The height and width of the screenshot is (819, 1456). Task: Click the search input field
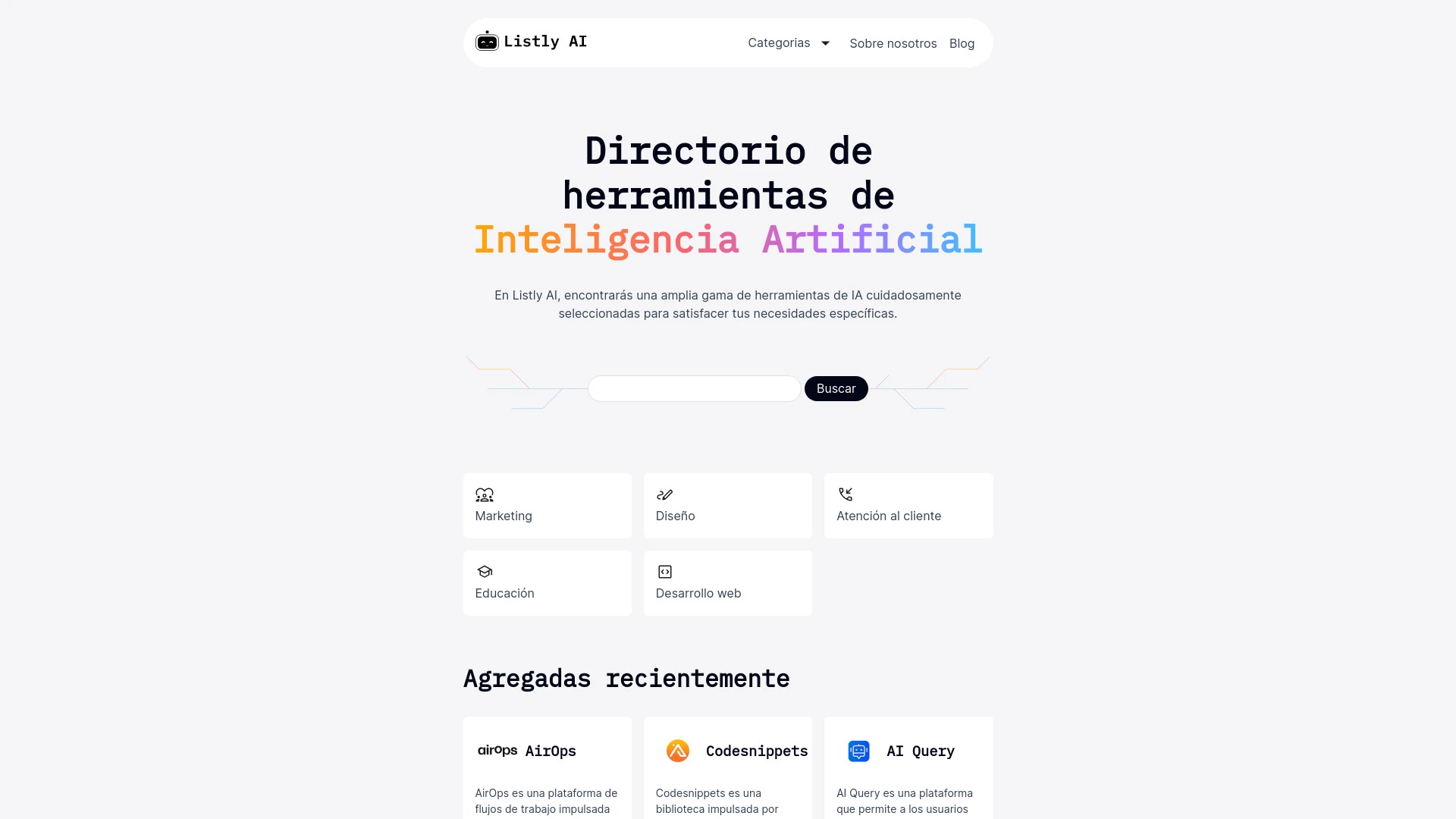click(x=694, y=388)
